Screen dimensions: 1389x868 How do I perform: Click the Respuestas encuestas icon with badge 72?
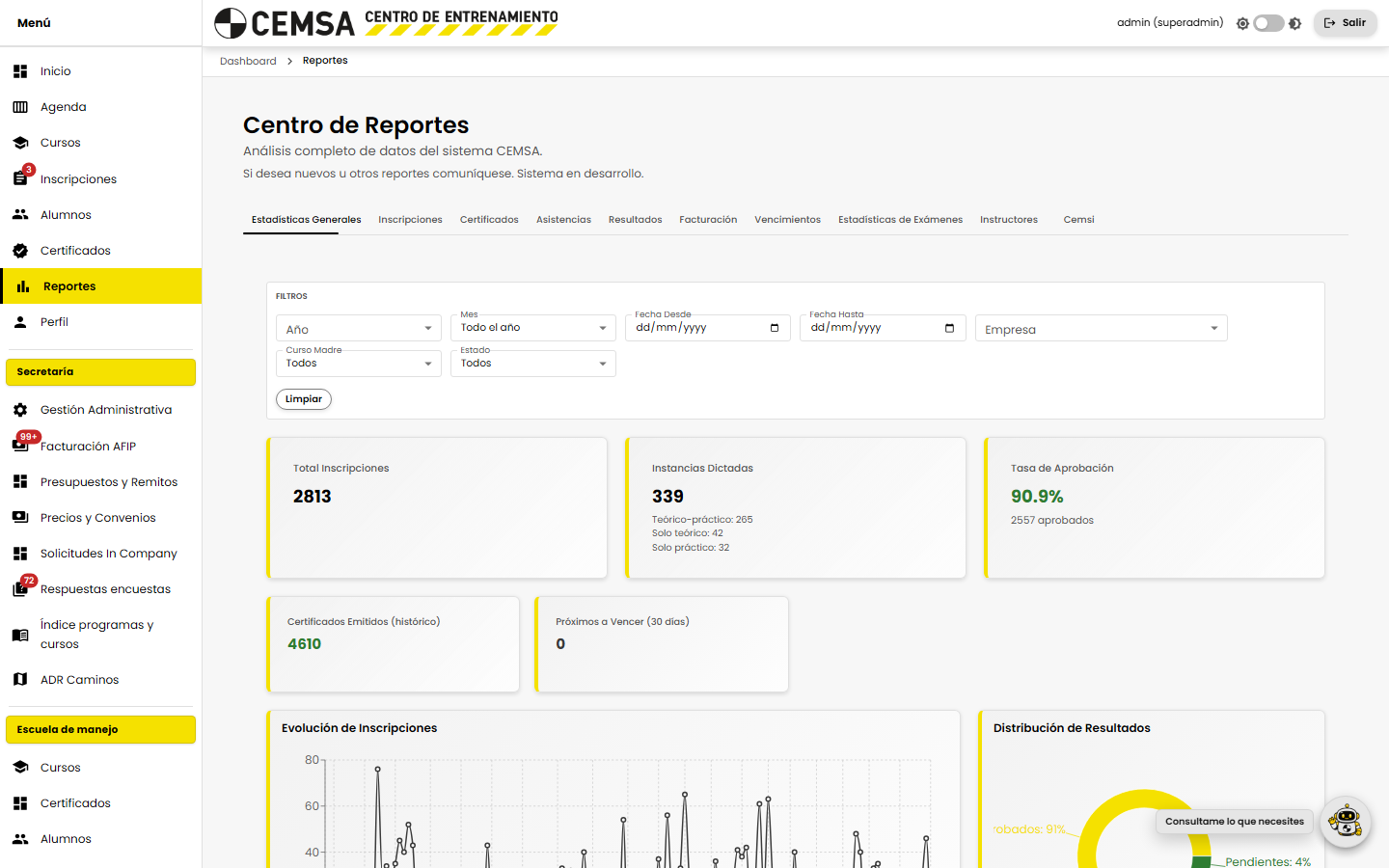[20, 589]
